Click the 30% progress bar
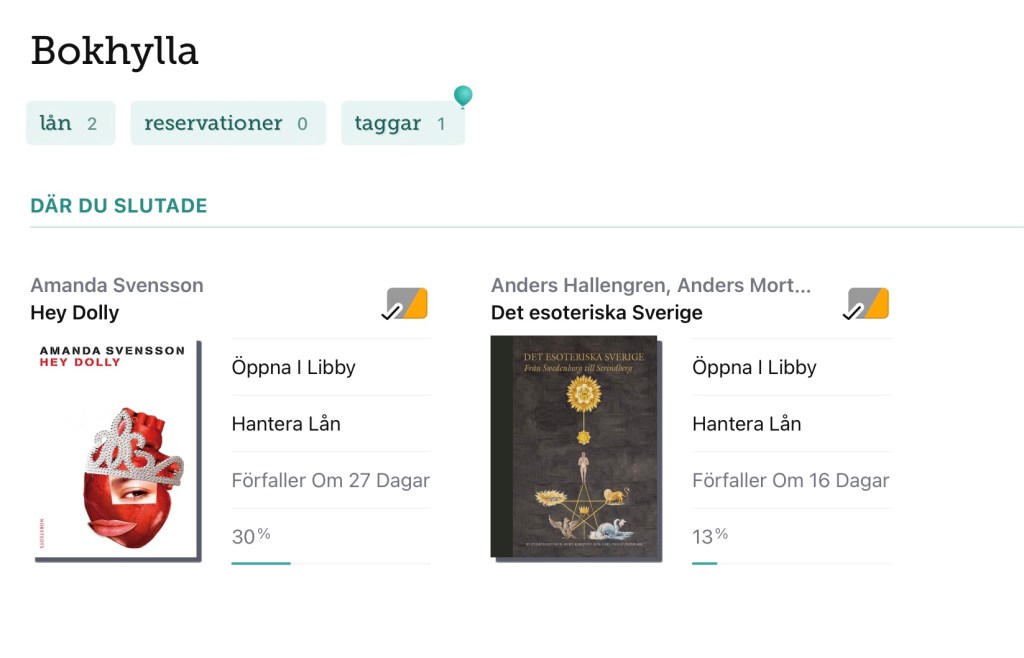This screenshot has height=658, width=1024. [x=330, y=562]
